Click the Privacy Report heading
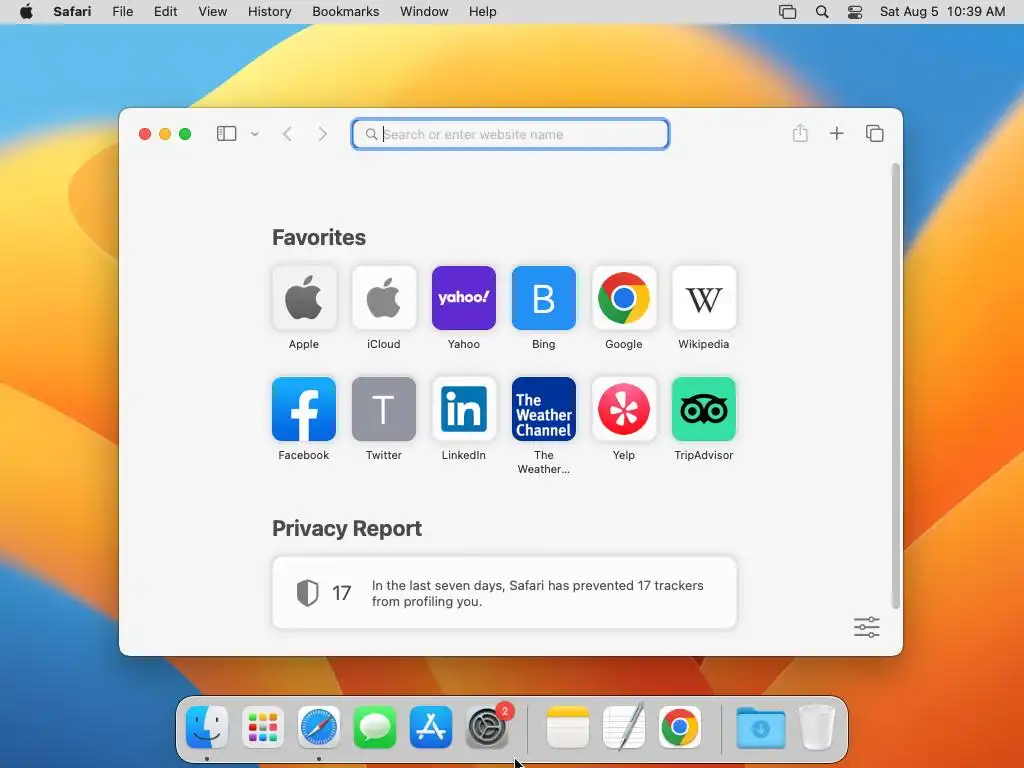The height and width of the screenshot is (768, 1024). point(347,528)
